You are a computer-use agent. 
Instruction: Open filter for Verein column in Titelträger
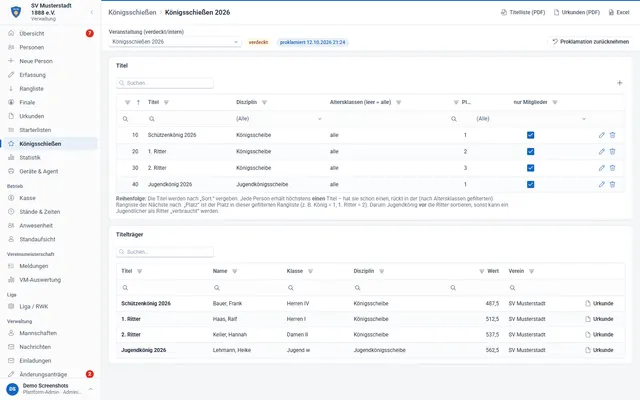coord(531,271)
